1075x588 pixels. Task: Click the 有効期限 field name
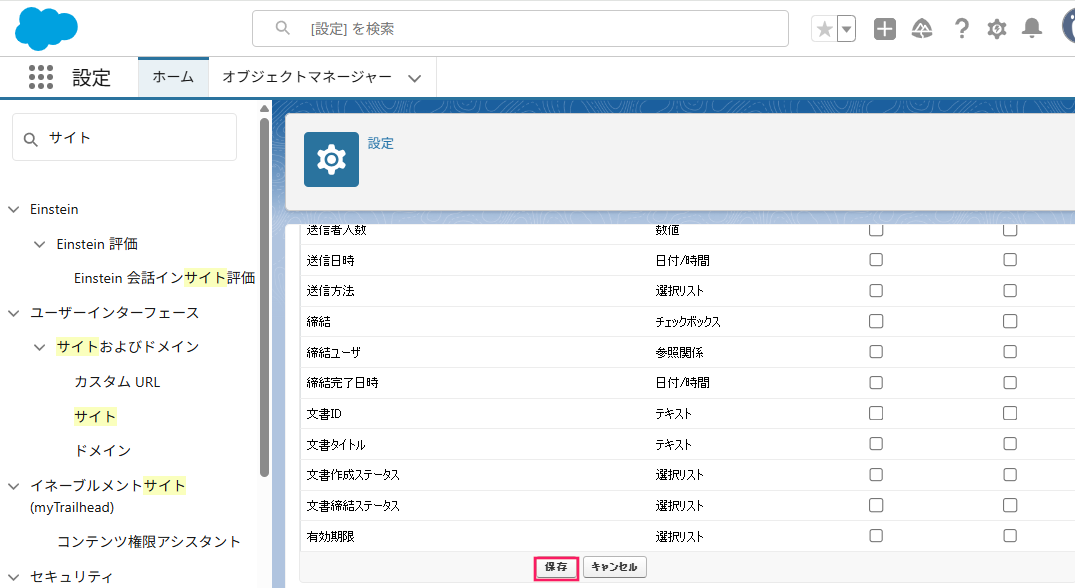[330, 537]
